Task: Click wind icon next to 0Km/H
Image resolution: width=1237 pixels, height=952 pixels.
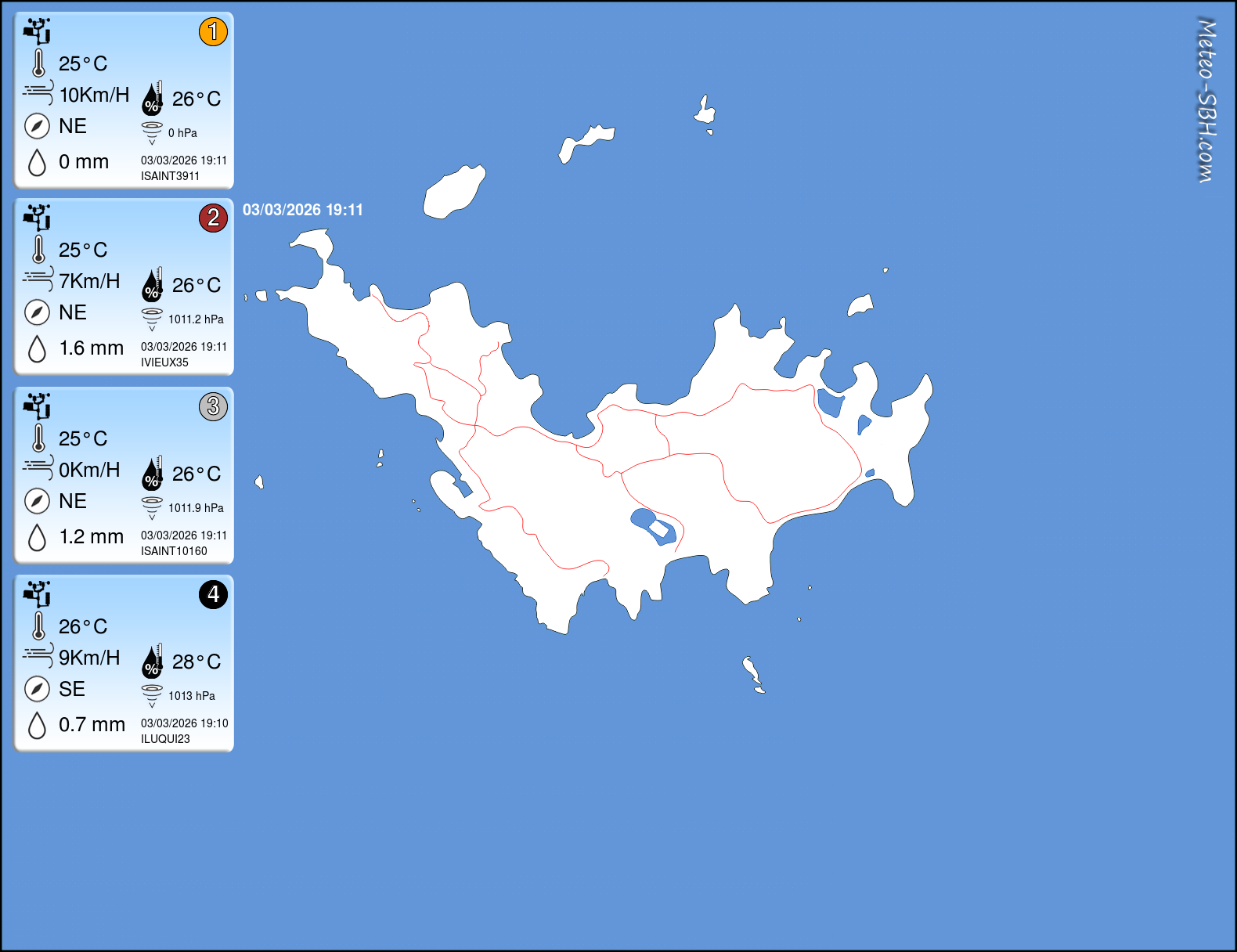Action: tap(38, 468)
